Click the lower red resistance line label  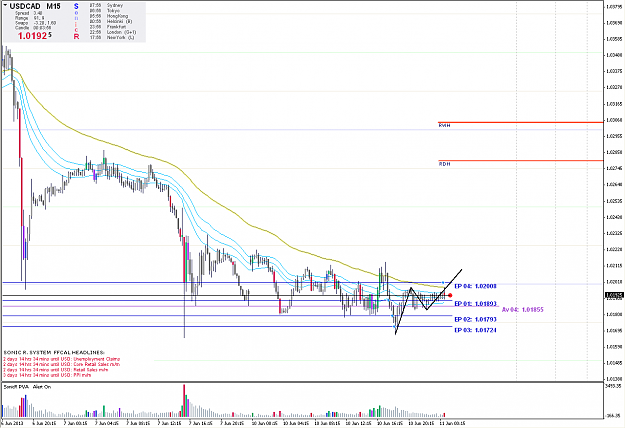click(444, 164)
